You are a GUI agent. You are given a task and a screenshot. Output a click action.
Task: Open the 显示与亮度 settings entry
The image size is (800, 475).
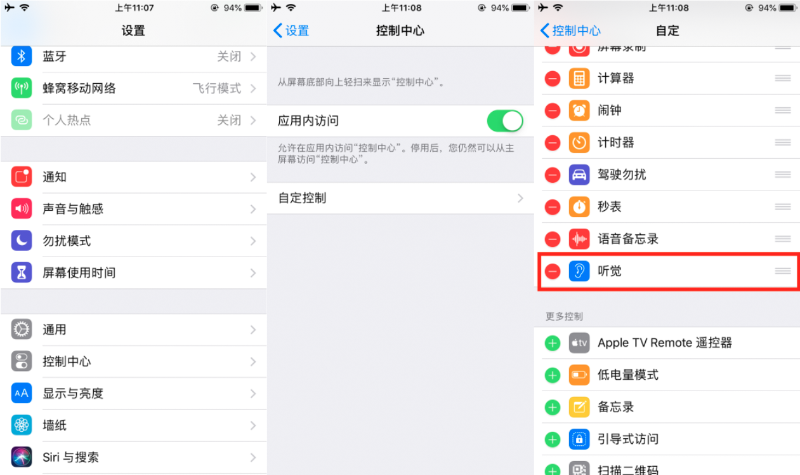tap(134, 393)
